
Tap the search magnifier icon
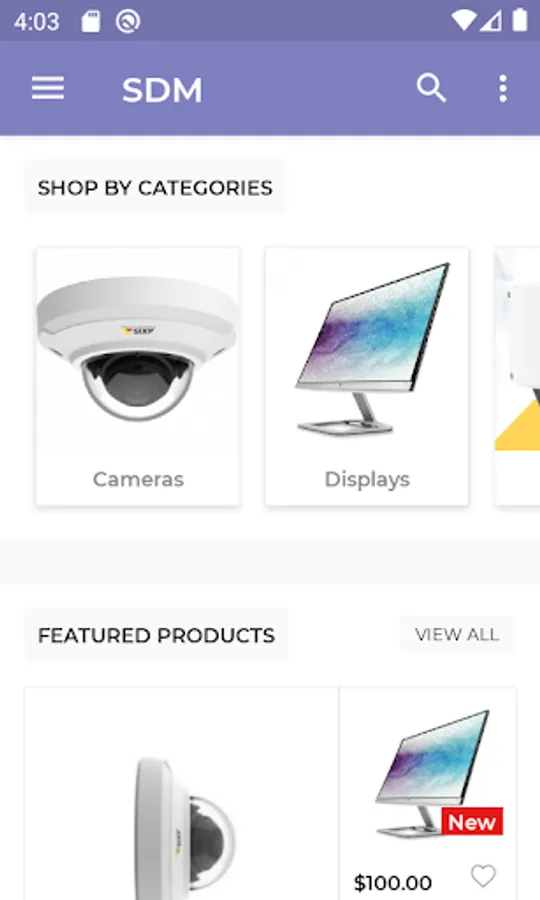431,88
